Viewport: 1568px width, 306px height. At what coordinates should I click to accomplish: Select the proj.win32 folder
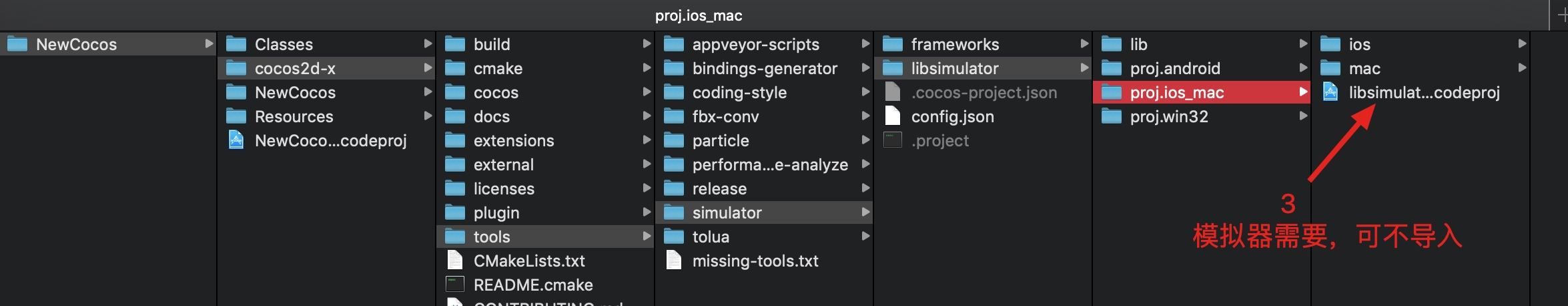[x=1168, y=116]
